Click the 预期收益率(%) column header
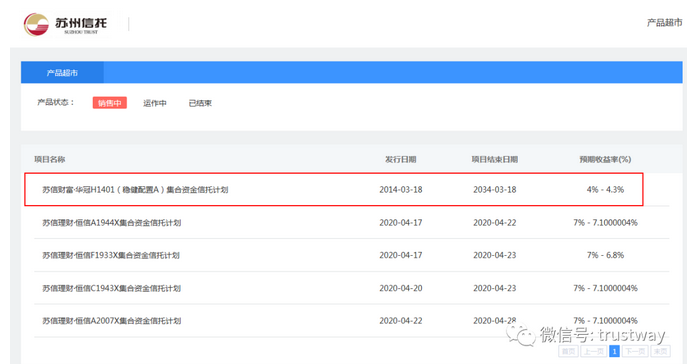The width and height of the screenshot is (690, 364). pos(605,159)
